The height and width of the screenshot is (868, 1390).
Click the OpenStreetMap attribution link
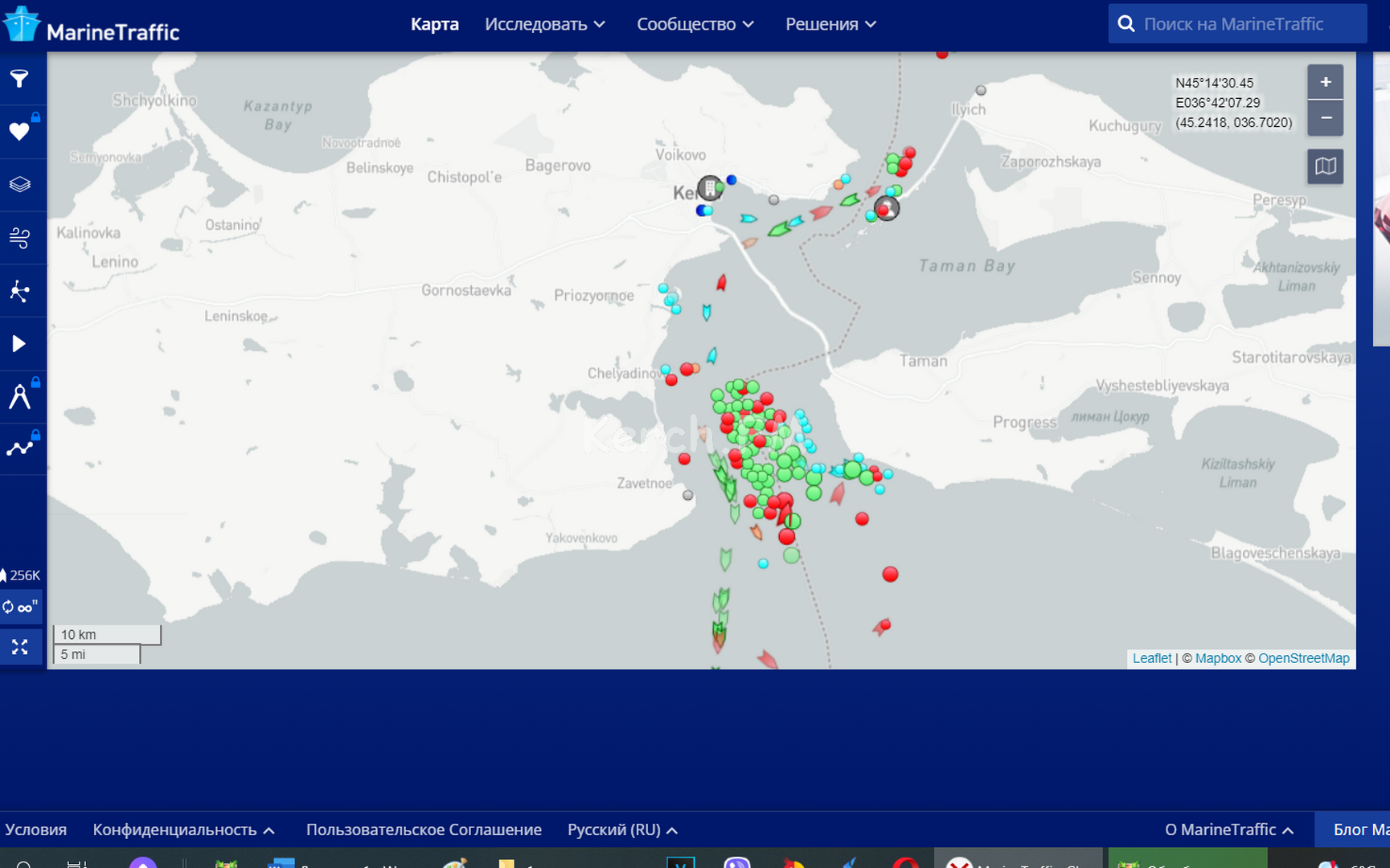click(x=1303, y=658)
